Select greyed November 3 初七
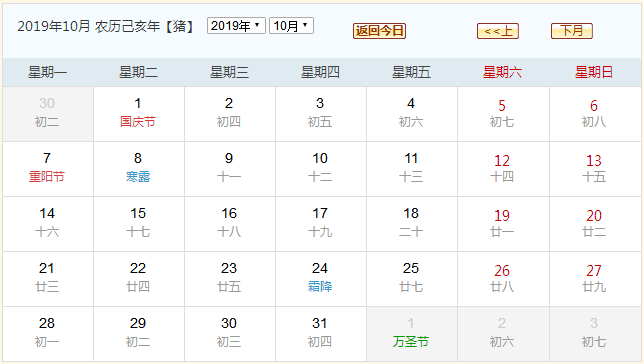This screenshot has width=644, height=364. pyautogui.click(x=595, y=334)
